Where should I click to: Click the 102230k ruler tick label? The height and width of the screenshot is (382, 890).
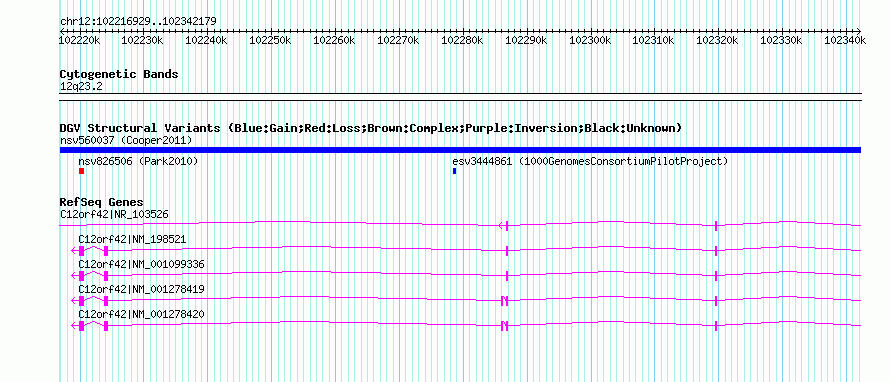(142, 40)
